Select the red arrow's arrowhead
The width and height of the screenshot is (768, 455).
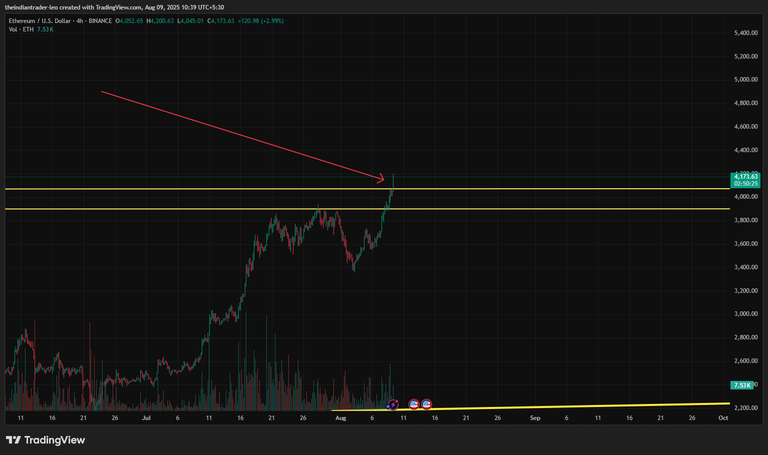[x=380, y=178]
